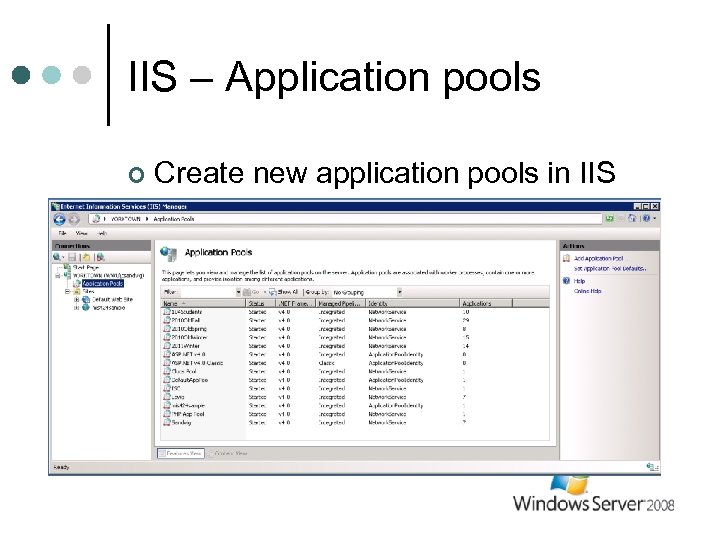
Task: Sort by the Name column header
Action: click(x=203, y=304)
